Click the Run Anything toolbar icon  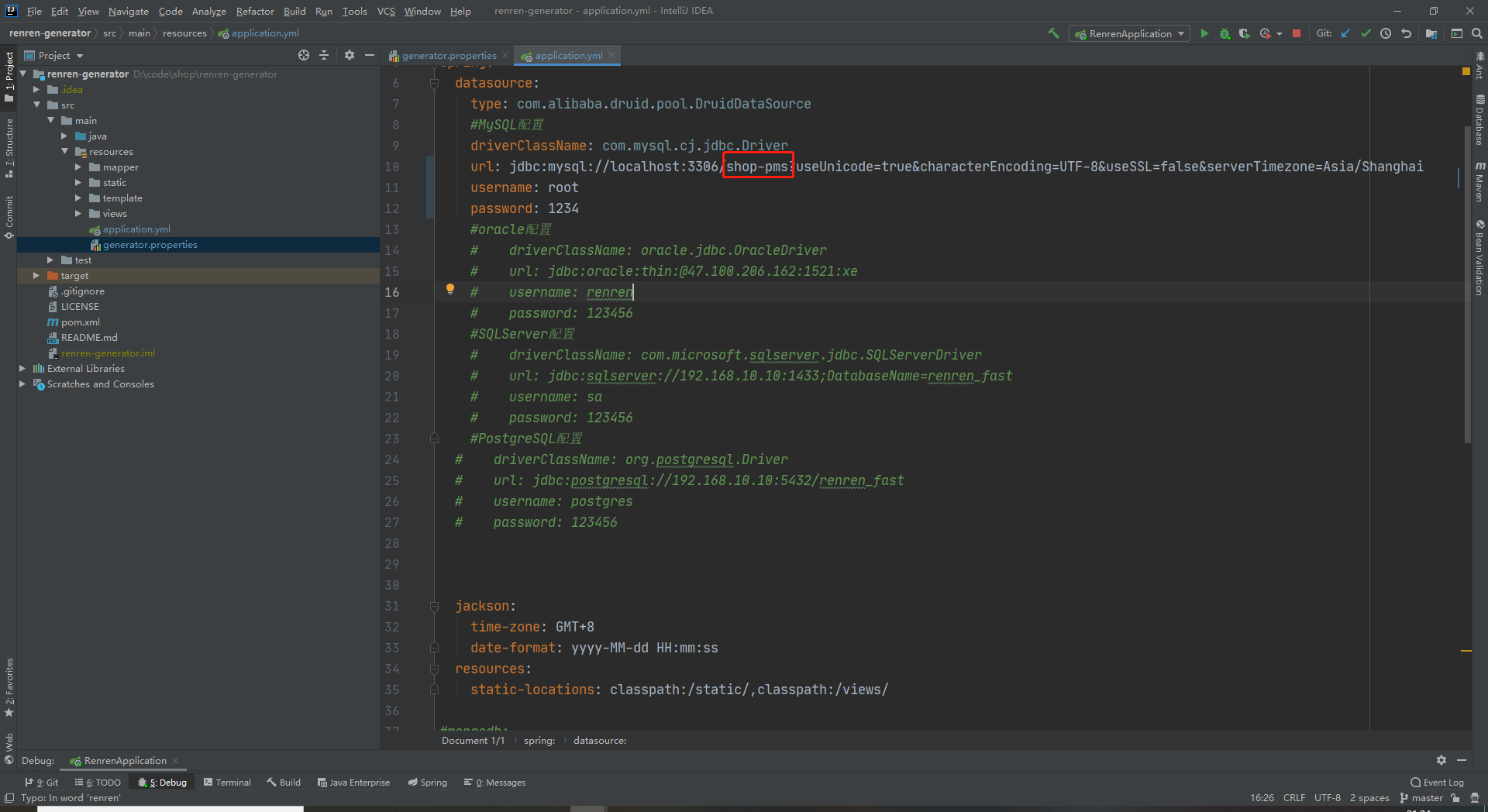(1456, 33)
